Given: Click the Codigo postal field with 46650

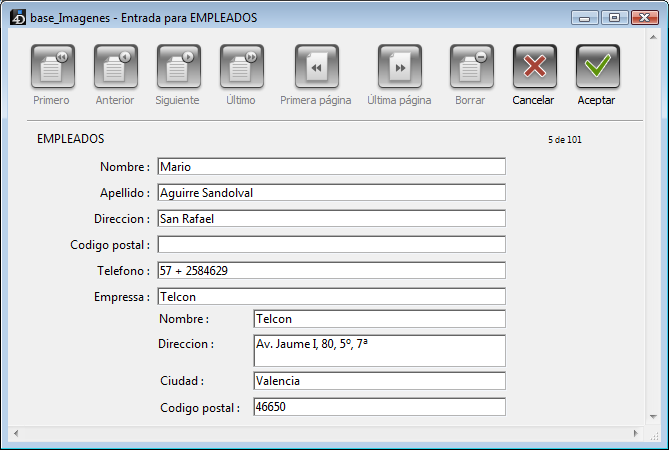Looking at the screenshot, I should [x=379, y=407].
